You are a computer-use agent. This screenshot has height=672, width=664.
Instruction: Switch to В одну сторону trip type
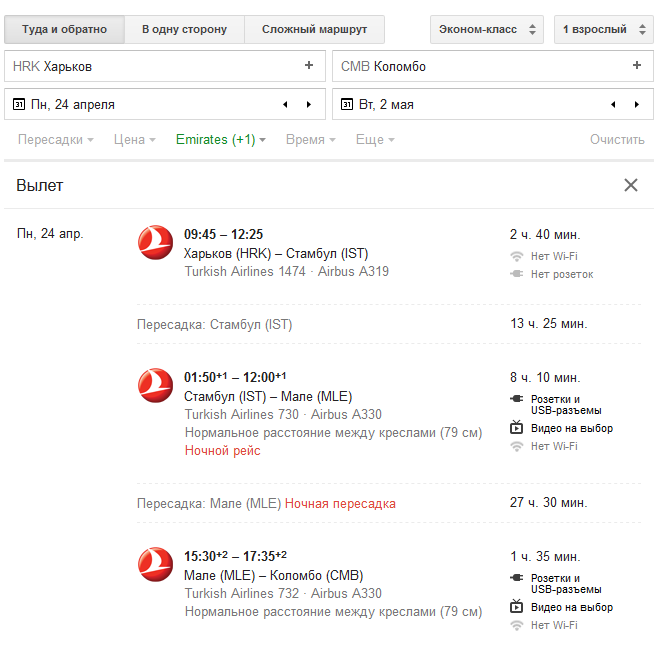[x=184, y=29]
